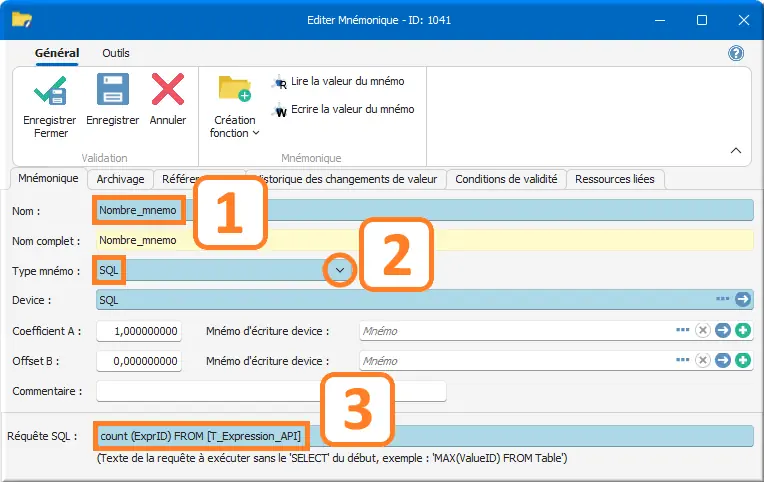
Task: Click Lire la valeur du mnémo
Action: pyautogui.click(x=339, y=82)
